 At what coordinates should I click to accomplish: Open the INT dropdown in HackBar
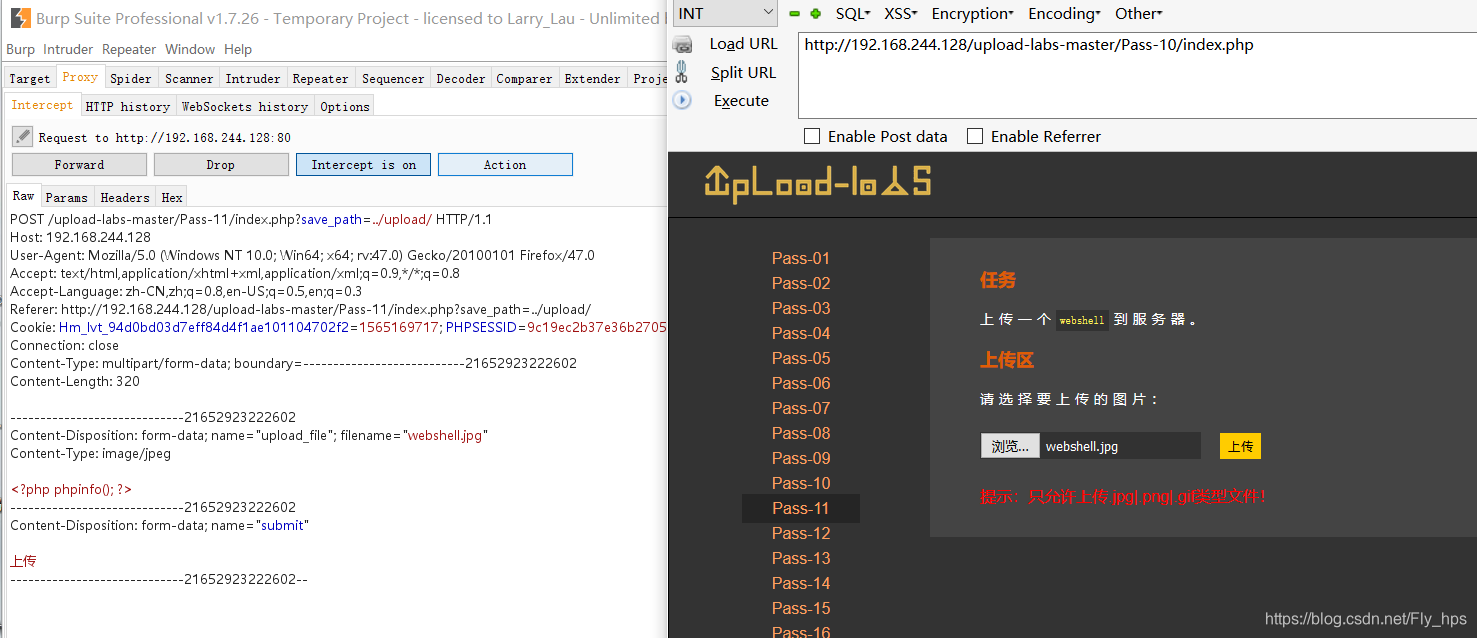click(726, 13)
